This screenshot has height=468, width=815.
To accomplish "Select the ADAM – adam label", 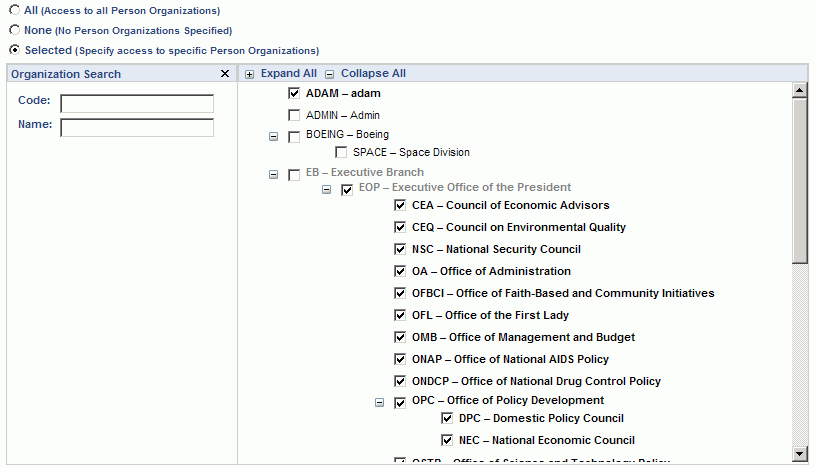I will click(x=343, y=93).
